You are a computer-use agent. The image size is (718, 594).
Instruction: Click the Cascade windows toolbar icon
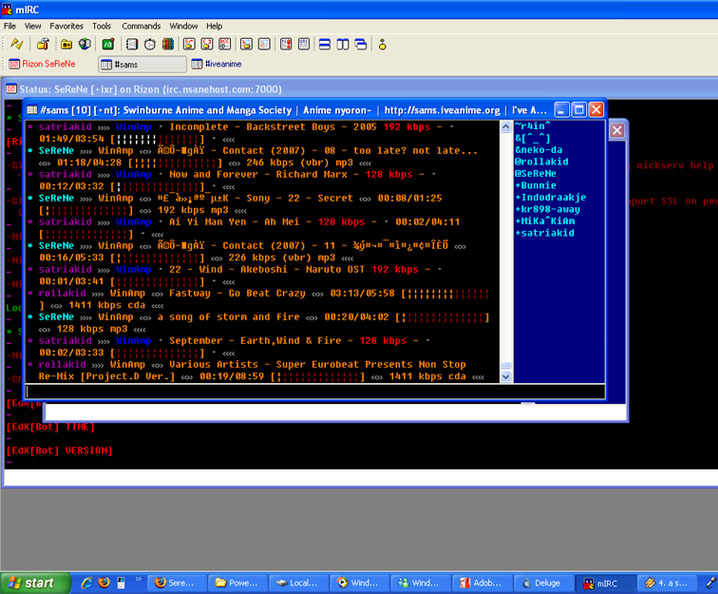pyautogui.click(x=361, y=44)
